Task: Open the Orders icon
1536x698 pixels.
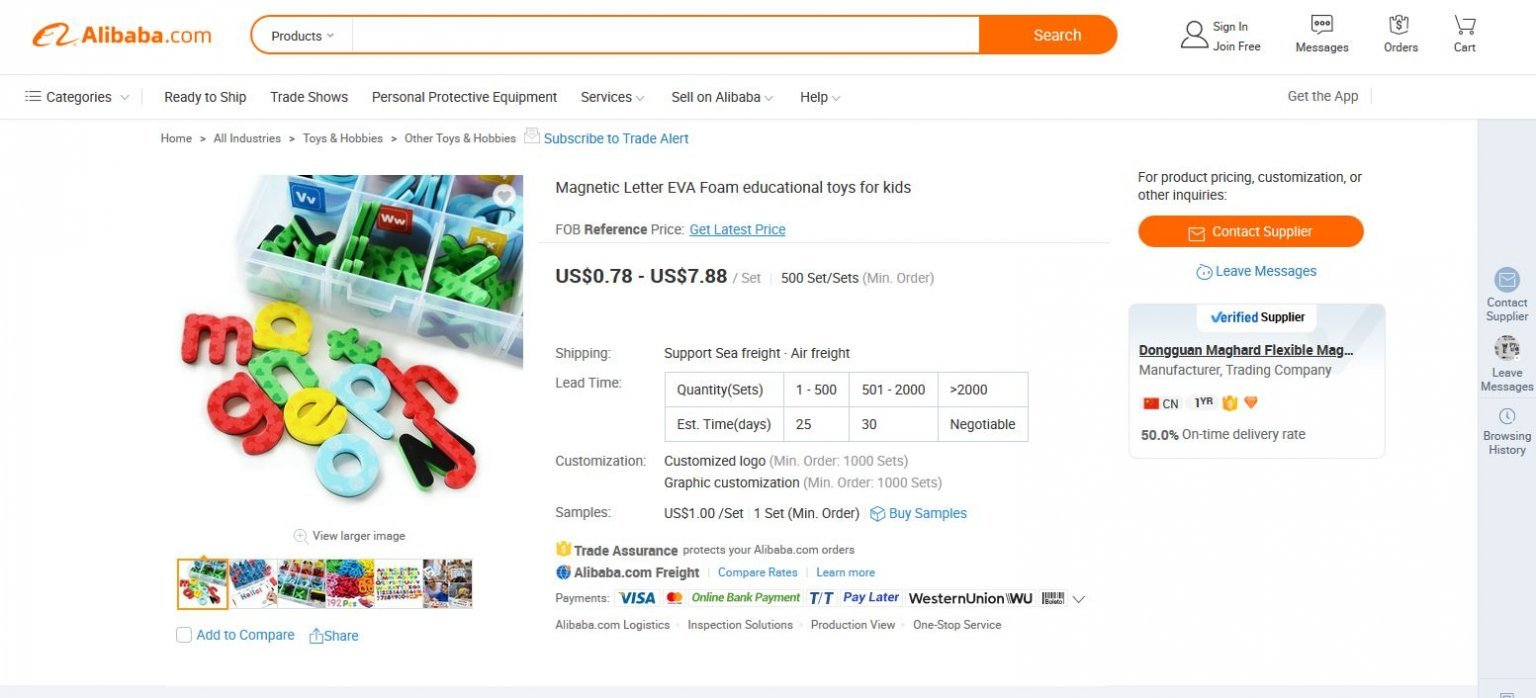Action: (1399, 25)
